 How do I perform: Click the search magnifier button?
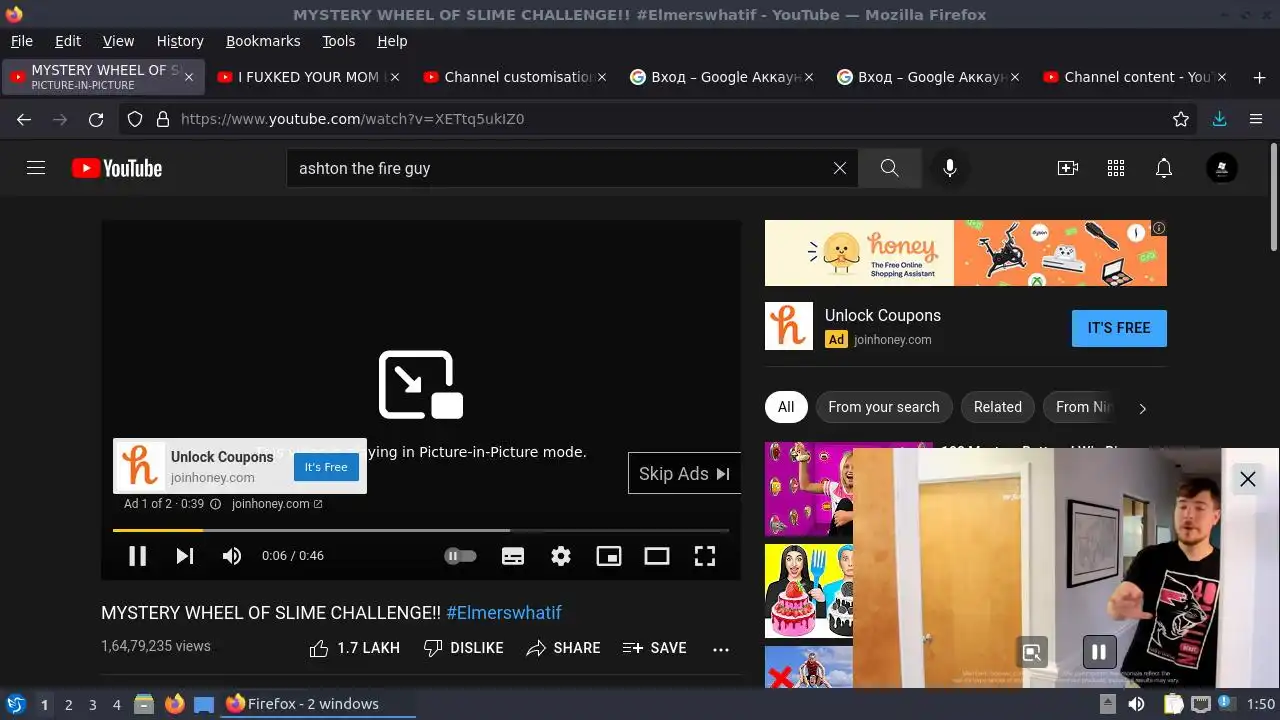coord(889,168)
